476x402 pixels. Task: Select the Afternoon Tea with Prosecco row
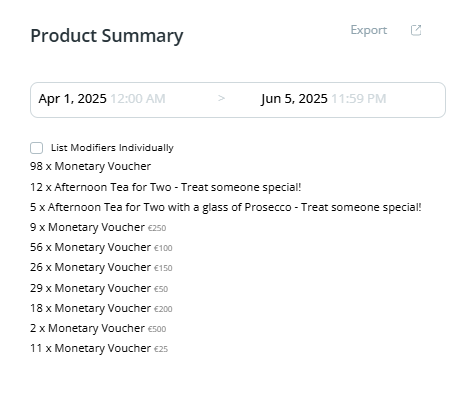(226, 207)
